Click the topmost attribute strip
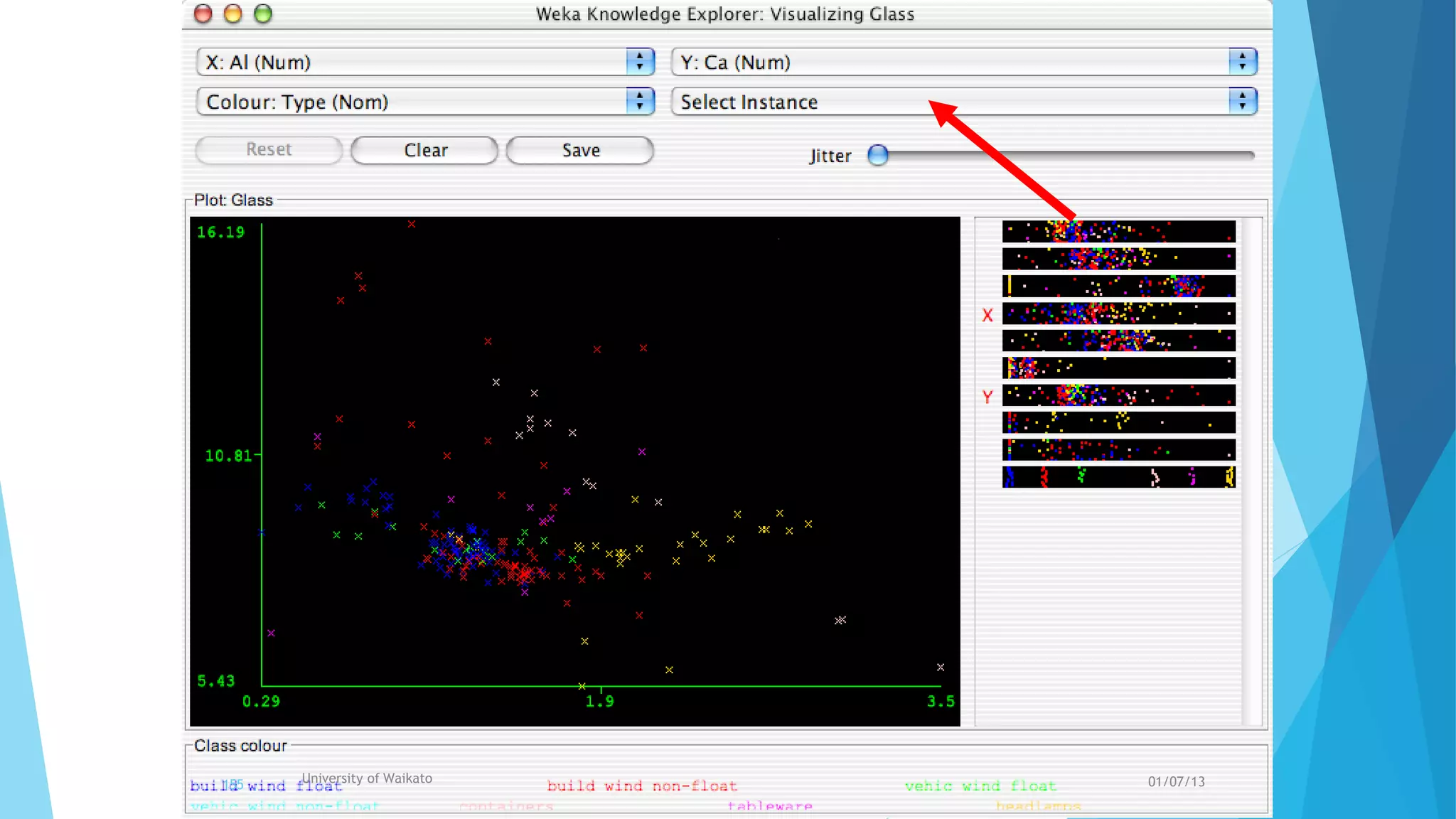Screen dimensions: 1456x819 click(1118, 231)
